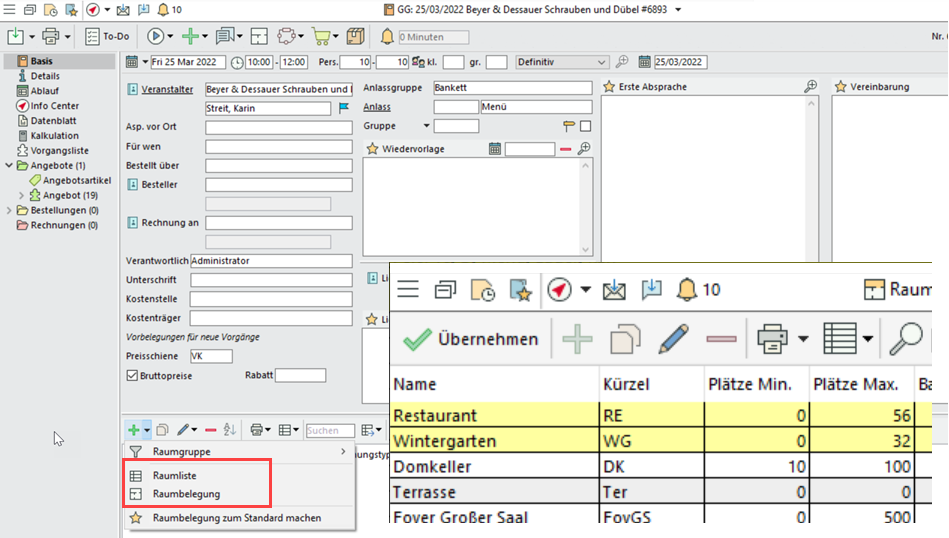Open Kalkulation in the left sidebar

click(54, 136)
